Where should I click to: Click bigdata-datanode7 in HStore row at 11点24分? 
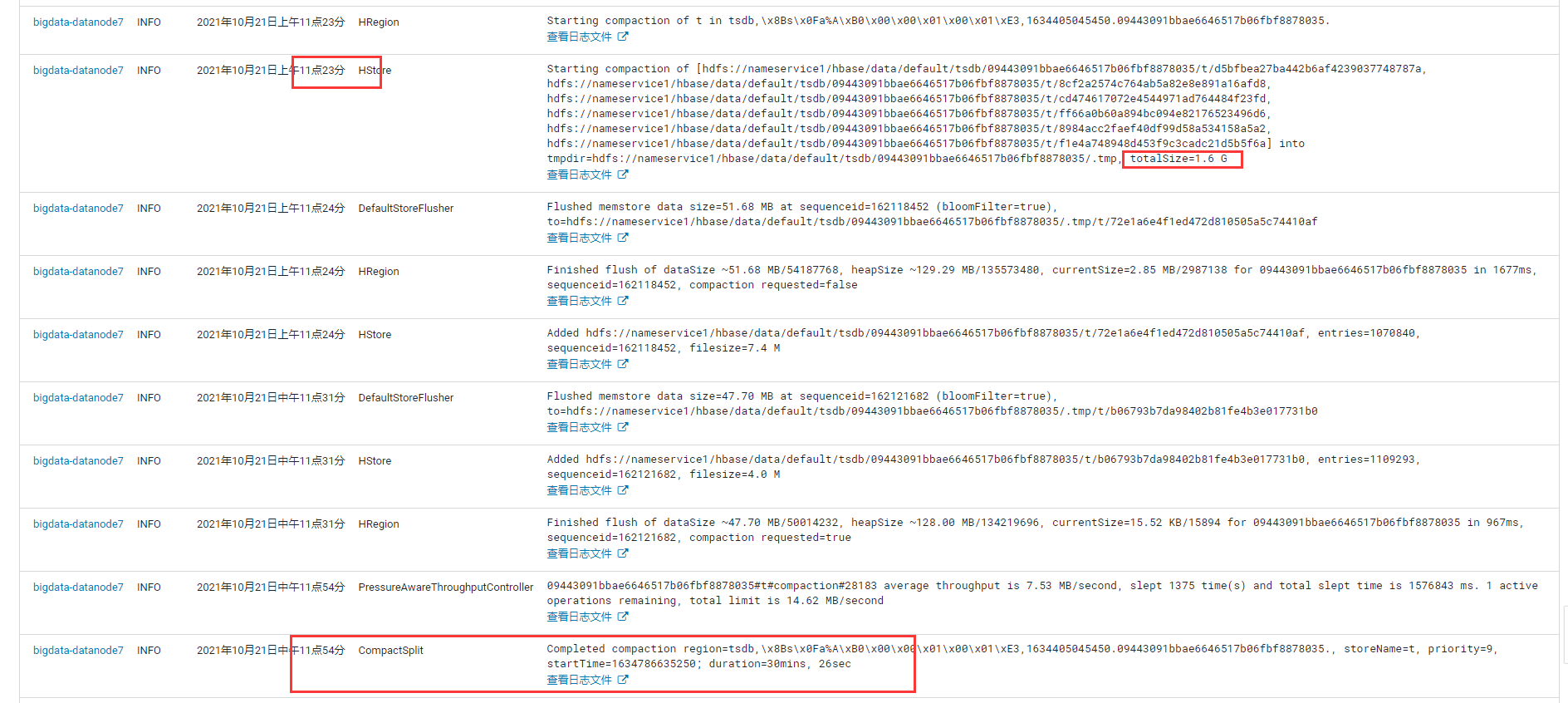(x=78, y=335)
